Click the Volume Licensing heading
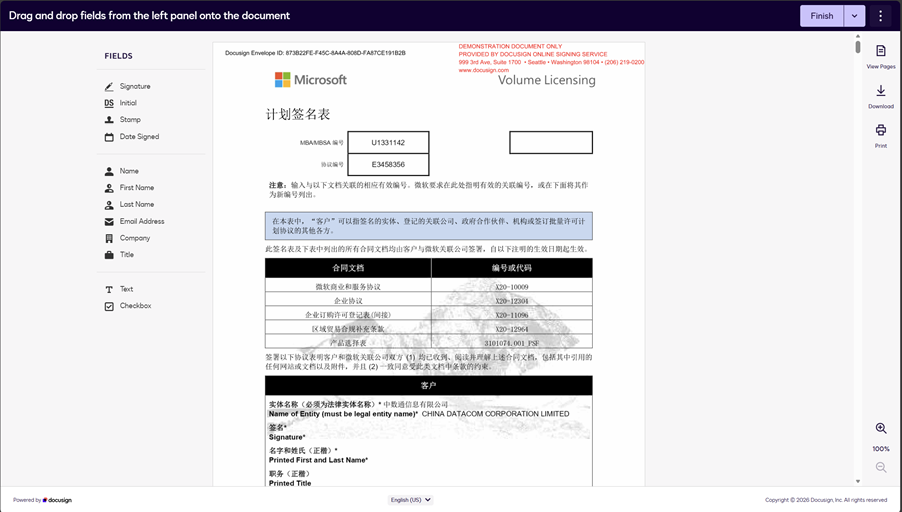The width and height of the screenshot is (902, 512). (546, 80)
